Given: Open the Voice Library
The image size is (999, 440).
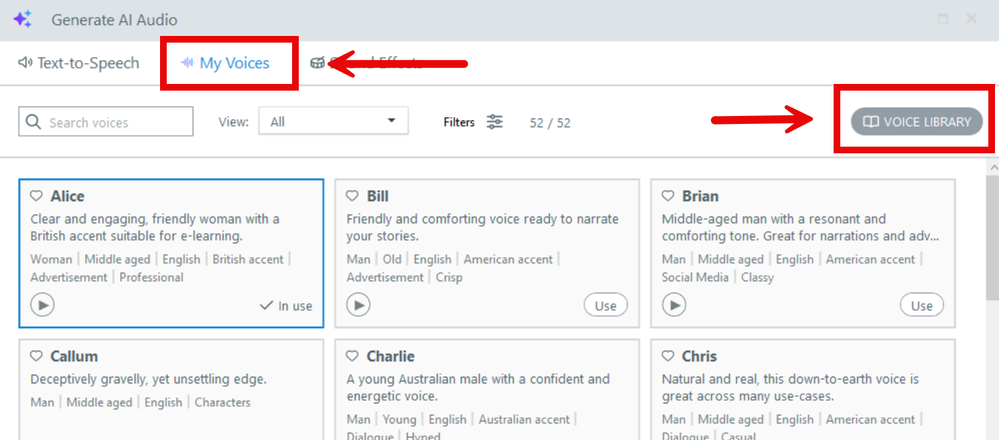Looking at the screenshot, I should click(916, 122).
